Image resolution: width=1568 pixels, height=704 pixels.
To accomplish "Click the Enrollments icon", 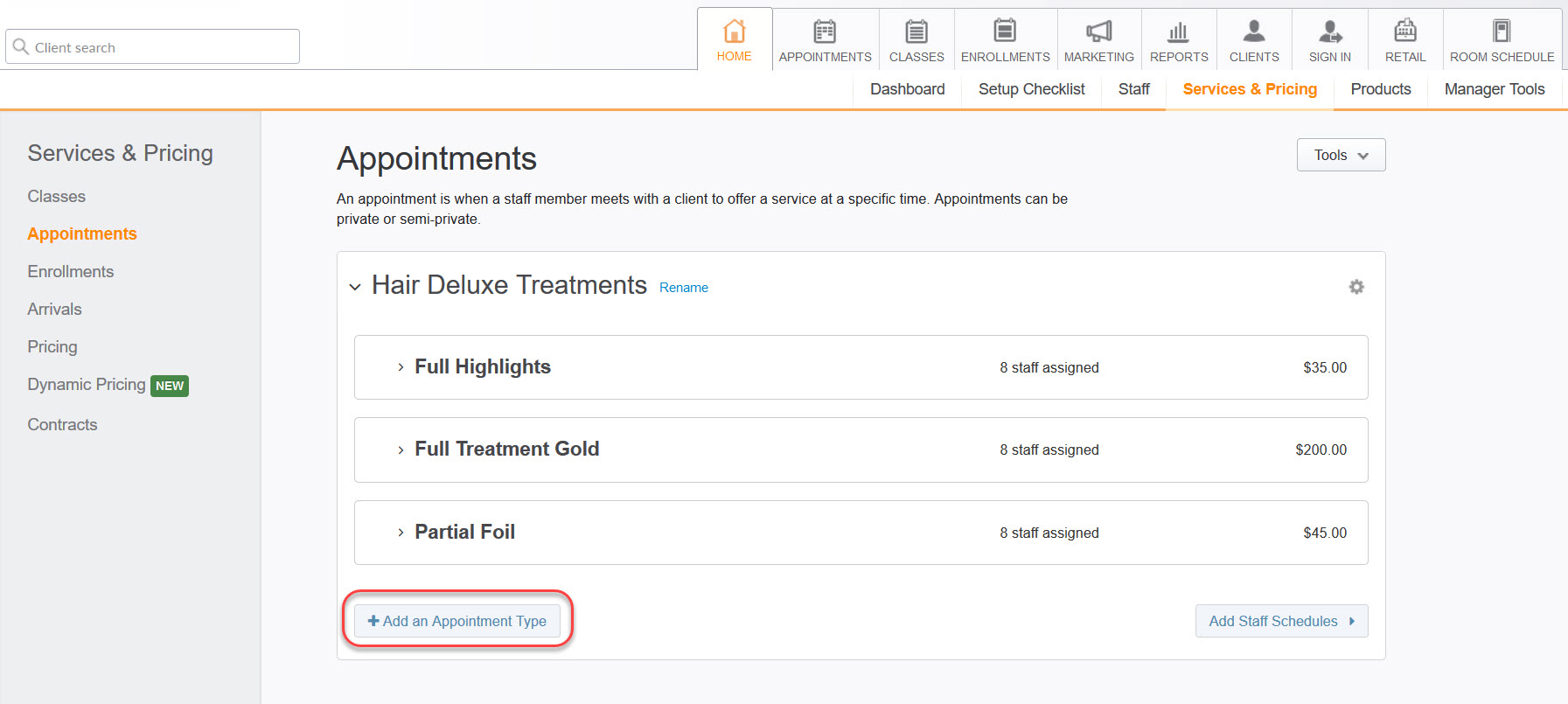I will (x=1004, y=31).
